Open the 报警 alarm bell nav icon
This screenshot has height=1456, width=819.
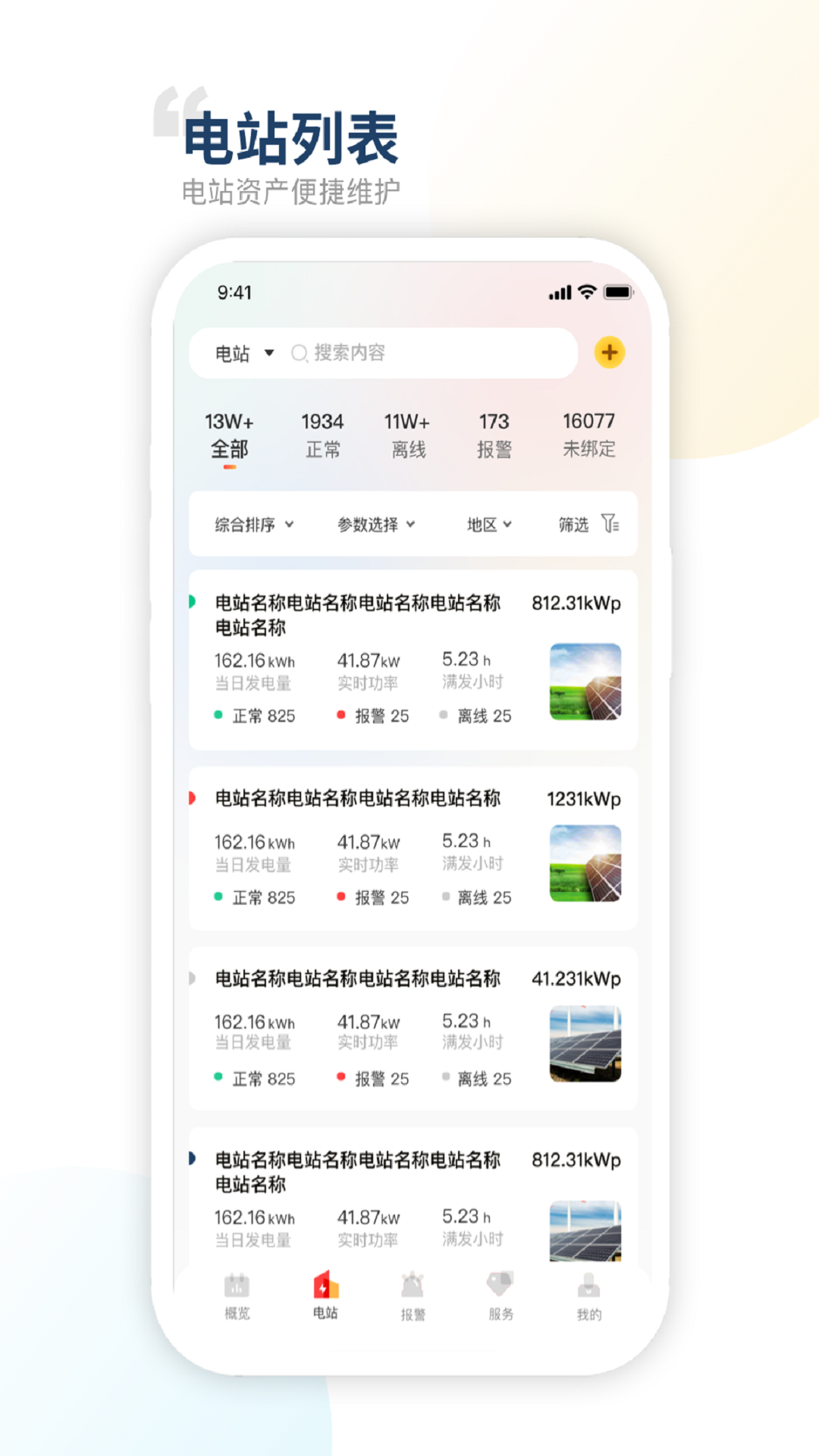tap(413, 1287)
